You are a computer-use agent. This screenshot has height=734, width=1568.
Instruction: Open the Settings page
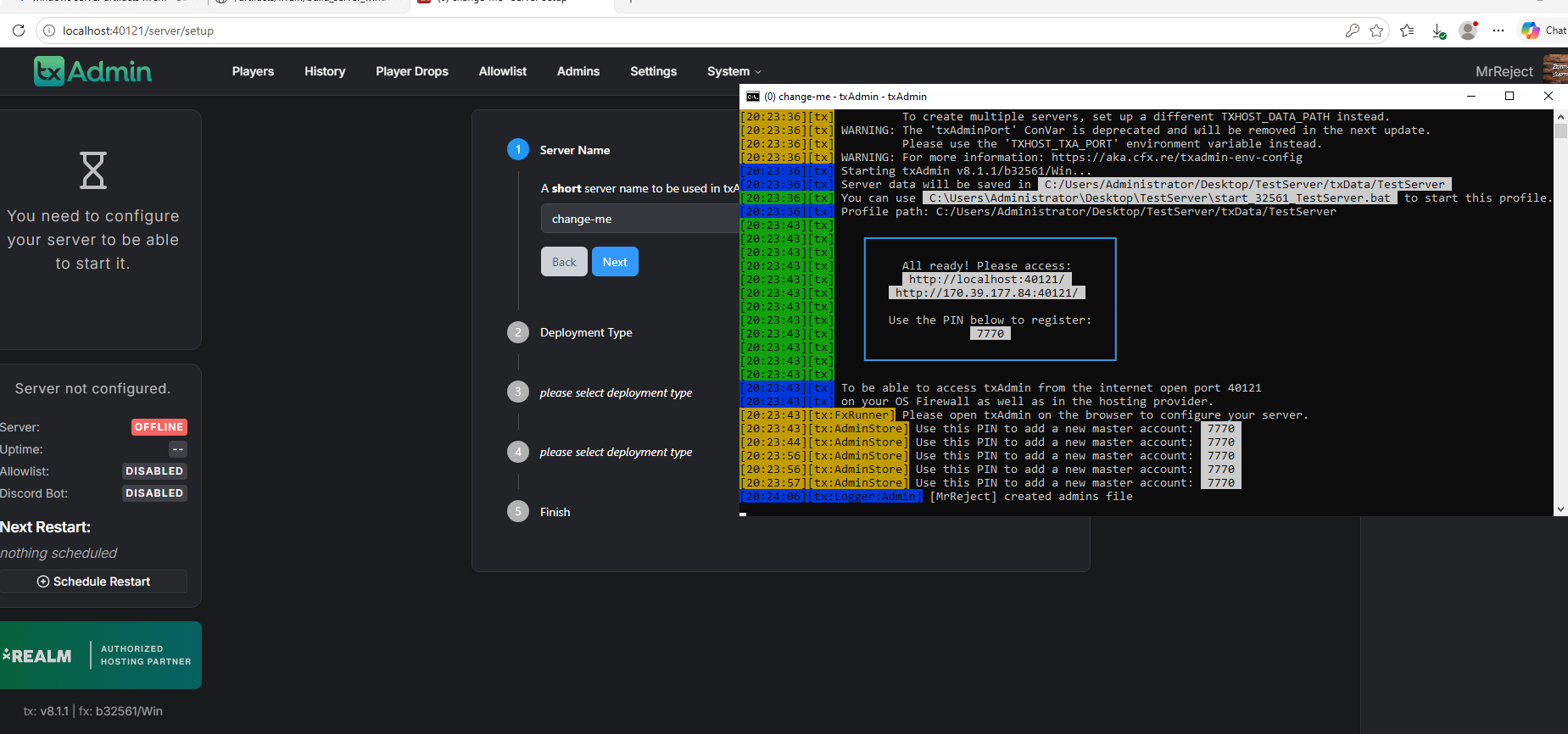point(653,71)
